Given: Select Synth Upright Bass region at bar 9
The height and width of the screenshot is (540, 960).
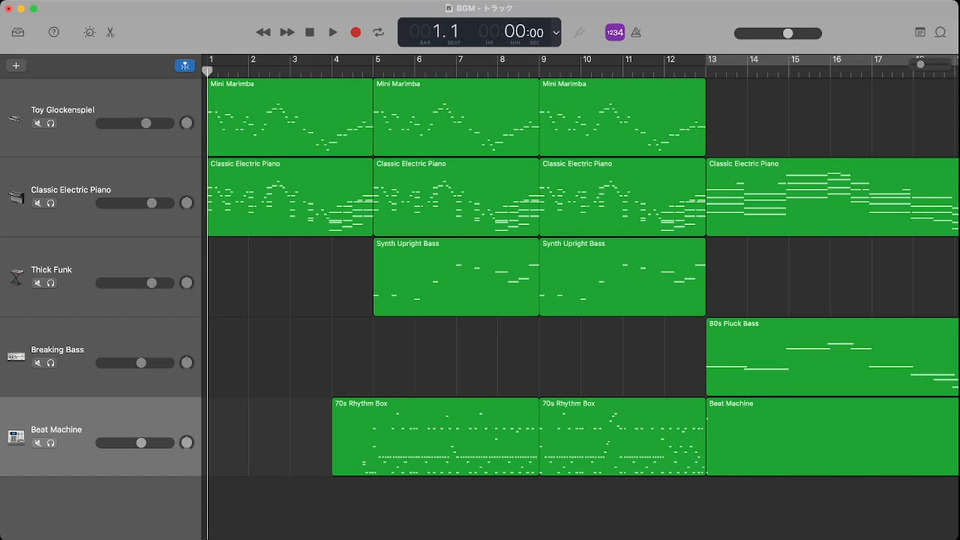Looking at the screenshot, I should tap(623, 277).
